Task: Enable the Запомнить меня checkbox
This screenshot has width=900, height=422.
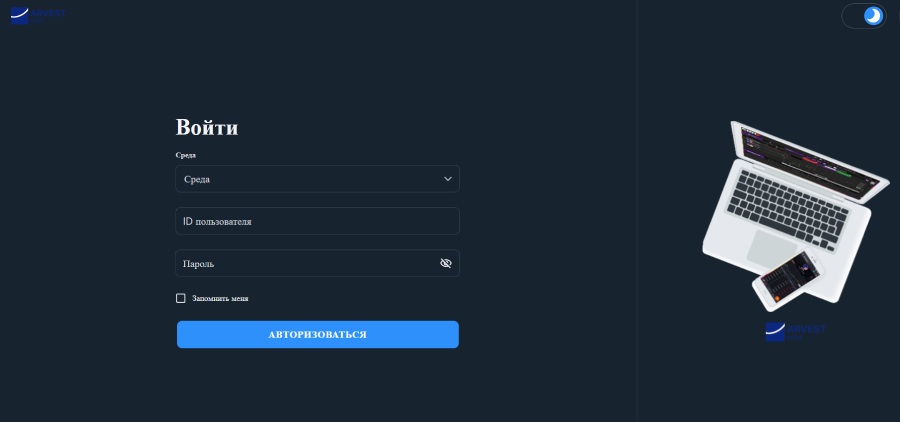Action: 181,298
